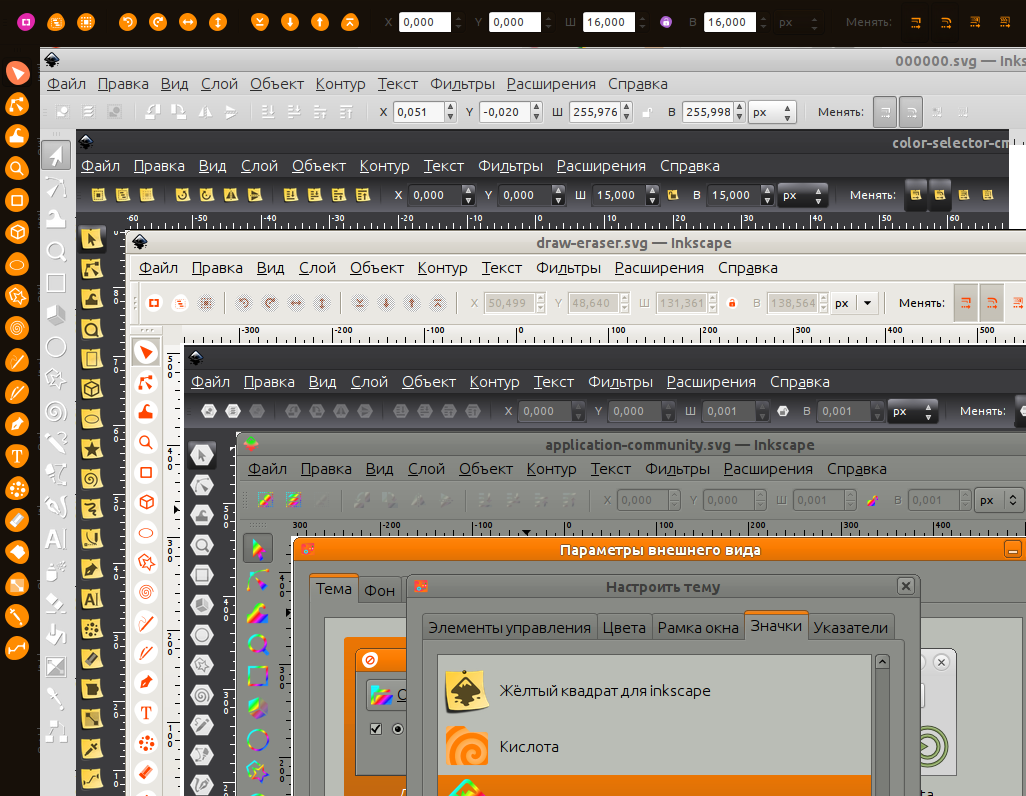Click icon theme list scrollbar up arrow
This screenshot has width=1026, height=796.
point(882,662)
